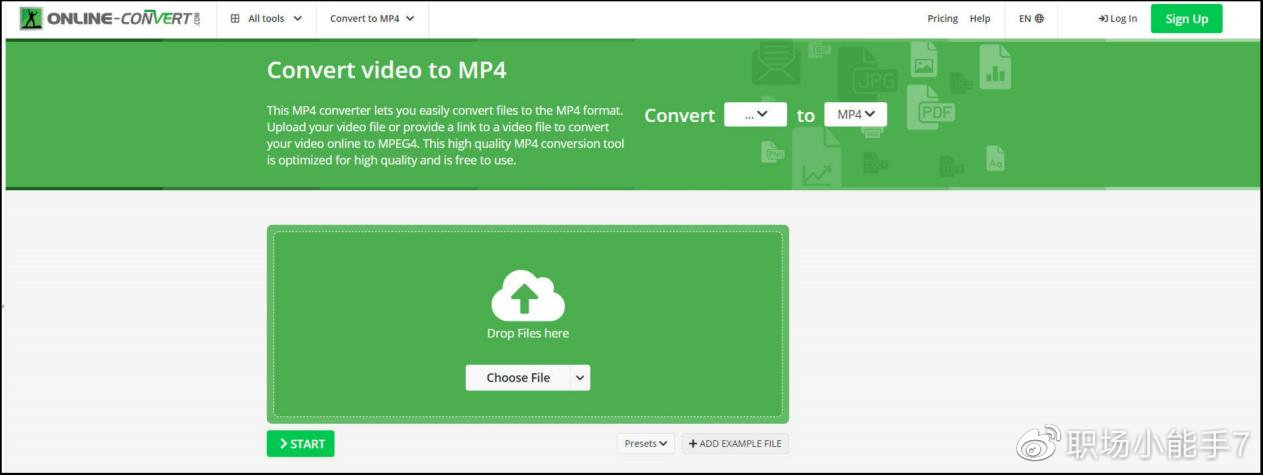Open the Presets dropdown
This screenshot has width=1263, height=475.
coord(646,443)
